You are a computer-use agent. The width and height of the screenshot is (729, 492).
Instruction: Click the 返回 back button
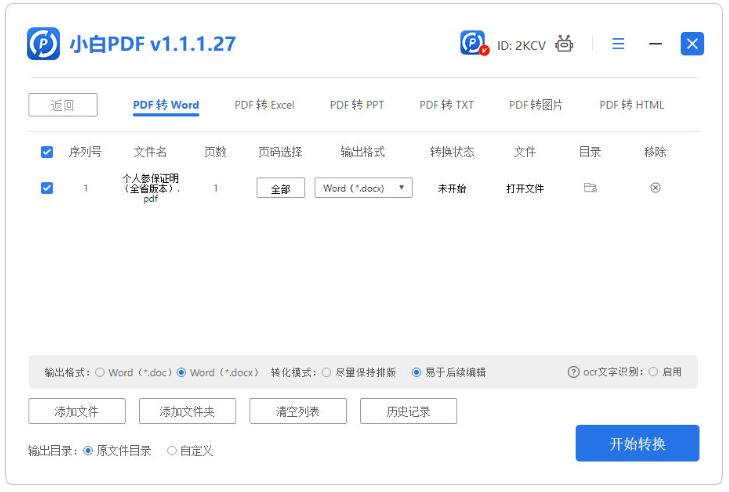coord(63,105)
